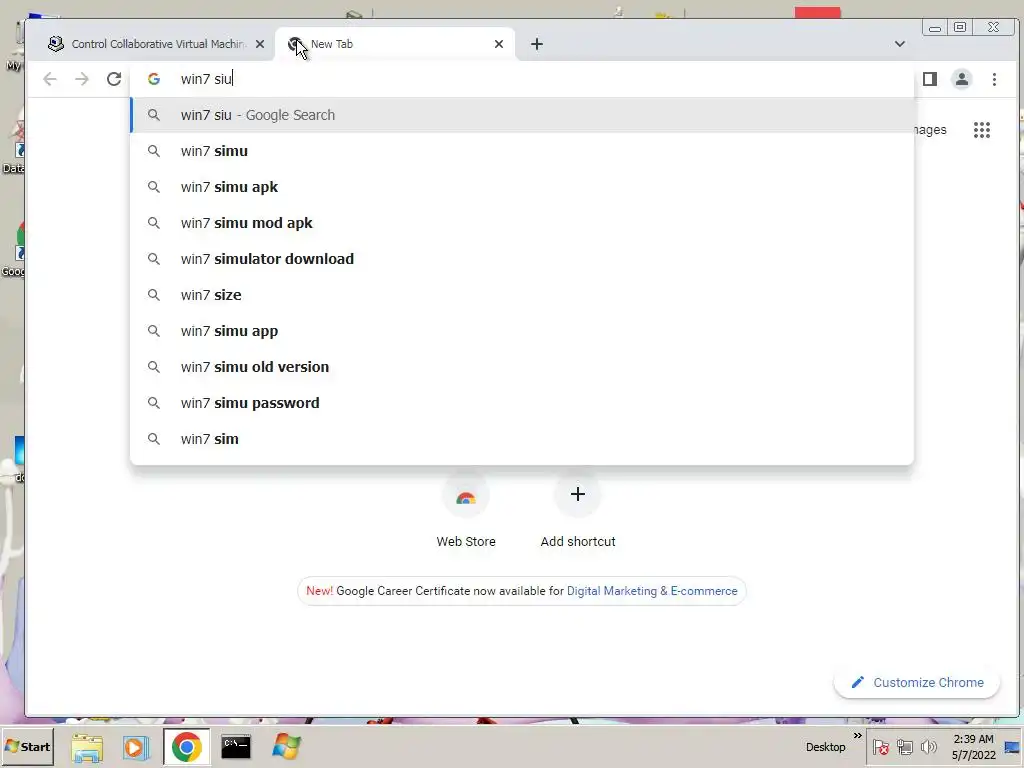Screen dimensions: 1024x768
Task: Launch Windows Media Player from taskbar
Action: (x=136, y=747)
